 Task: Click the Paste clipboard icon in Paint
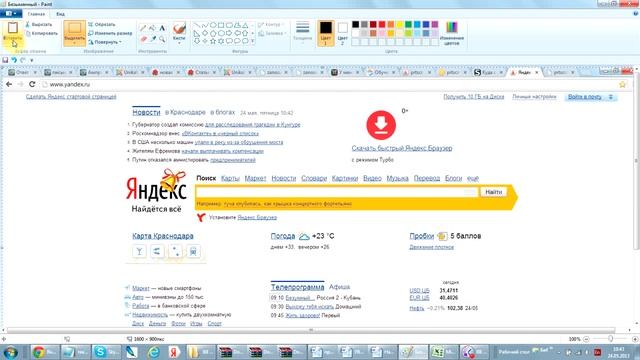[x=13, y=28]
